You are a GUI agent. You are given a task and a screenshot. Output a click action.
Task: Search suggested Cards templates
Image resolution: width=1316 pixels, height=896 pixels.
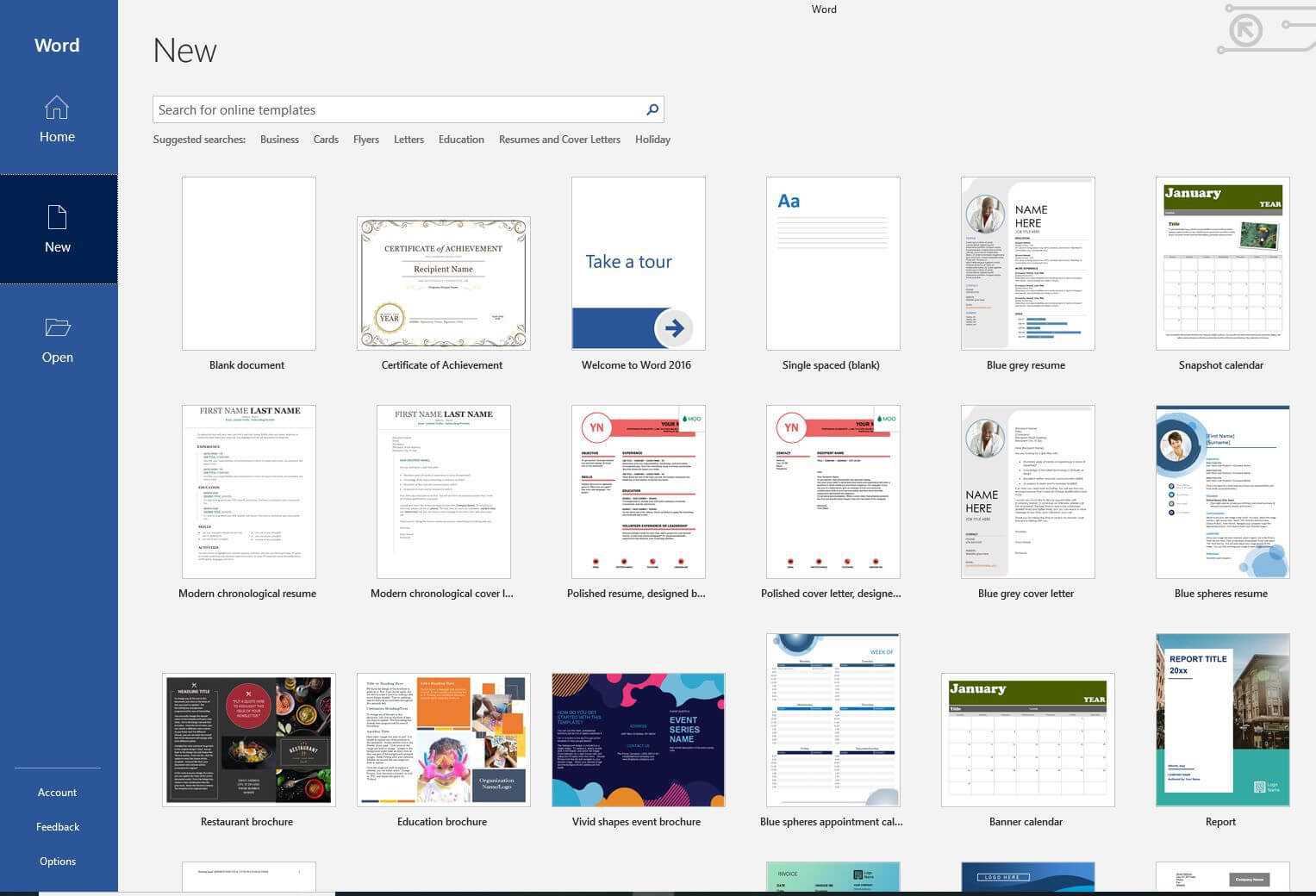[x=326, y=140]
